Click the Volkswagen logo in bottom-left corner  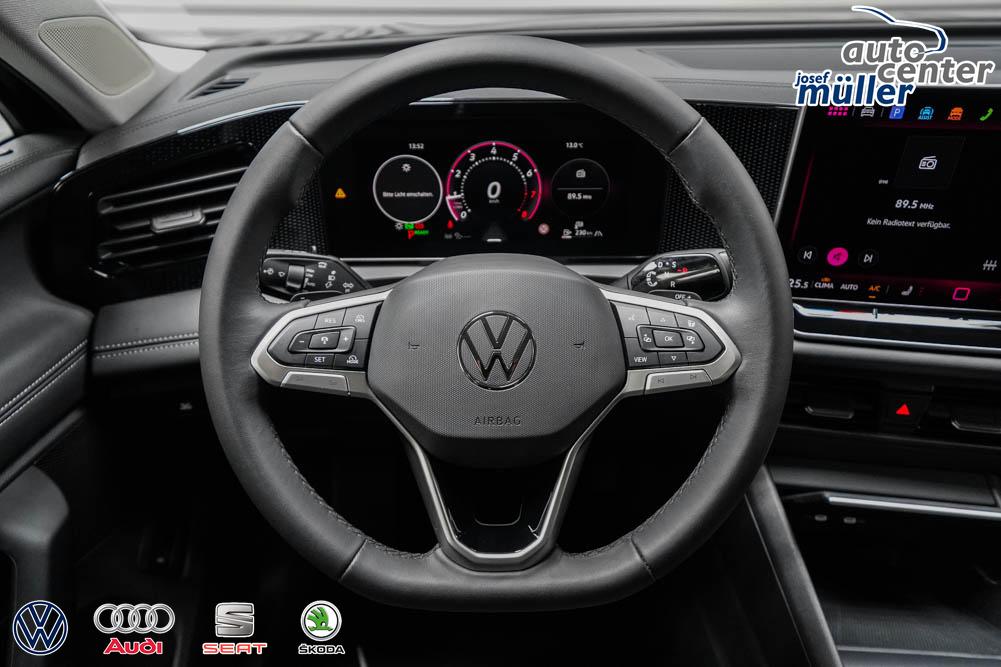pyautogui.click(x=40, y=628)
